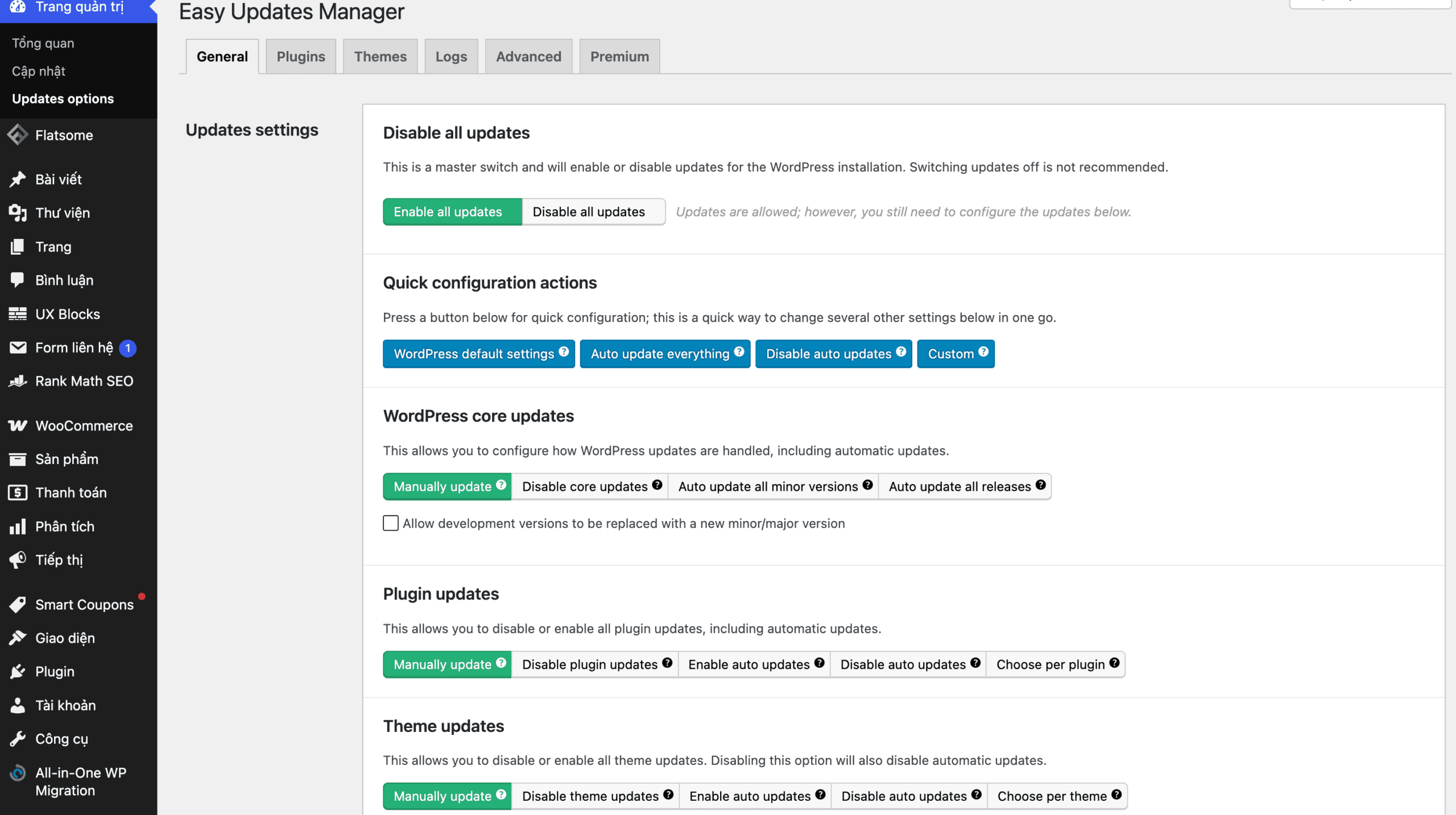Click the Công cụ wrench icon
The image size is (1456, 815).
click(x=18, y=739)
